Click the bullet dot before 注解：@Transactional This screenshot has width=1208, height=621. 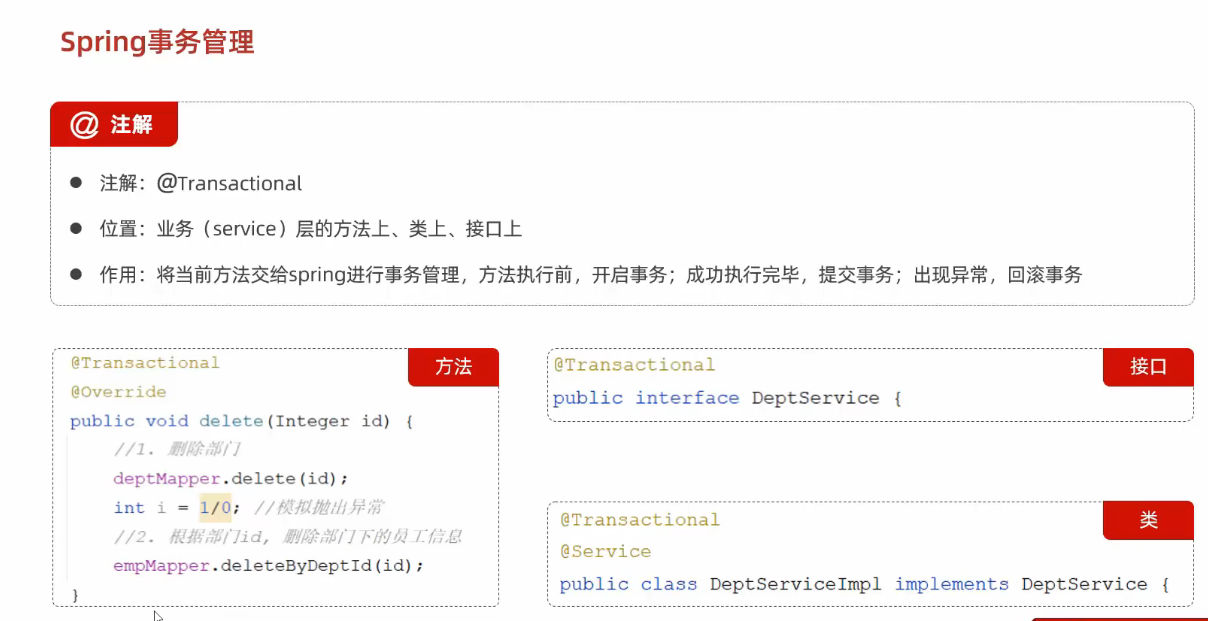click(75, 183)
